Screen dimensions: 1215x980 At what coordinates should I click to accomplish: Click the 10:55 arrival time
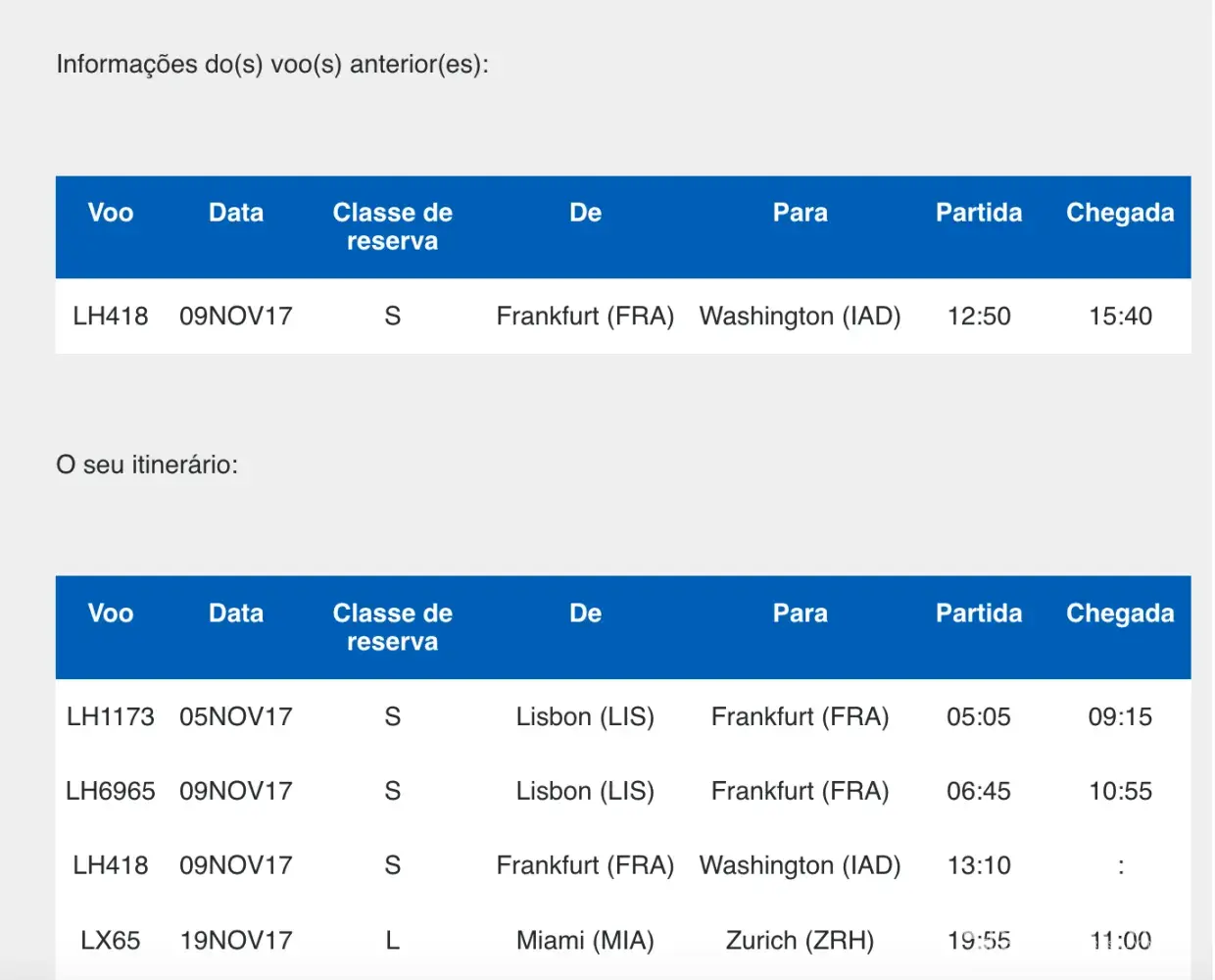(x=1120, y=792)
